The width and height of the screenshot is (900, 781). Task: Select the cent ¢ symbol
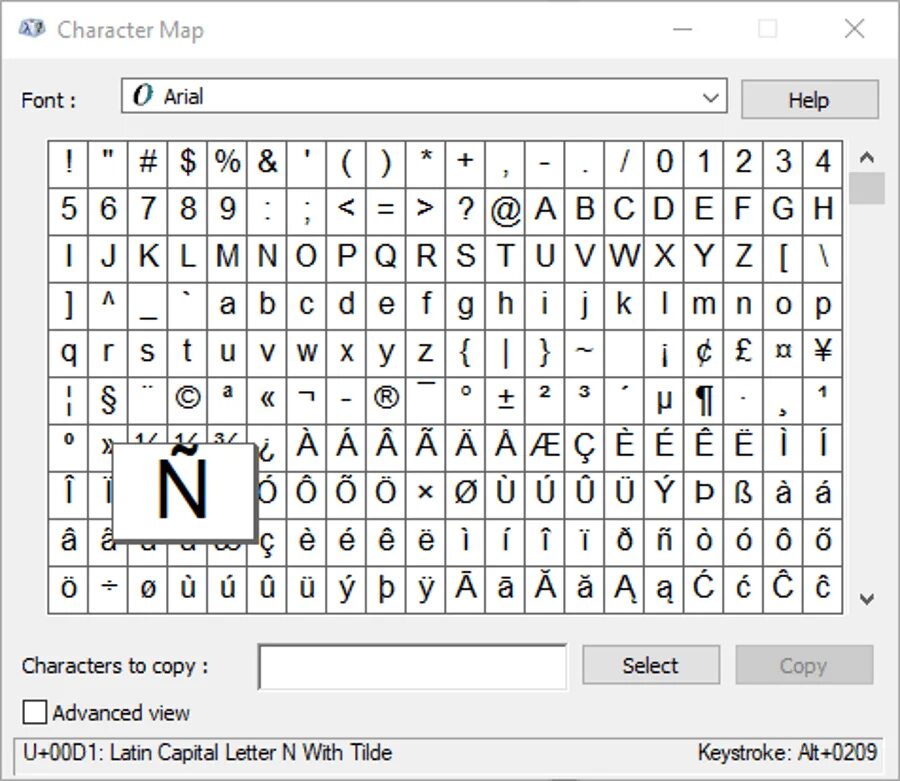(704, 351)
